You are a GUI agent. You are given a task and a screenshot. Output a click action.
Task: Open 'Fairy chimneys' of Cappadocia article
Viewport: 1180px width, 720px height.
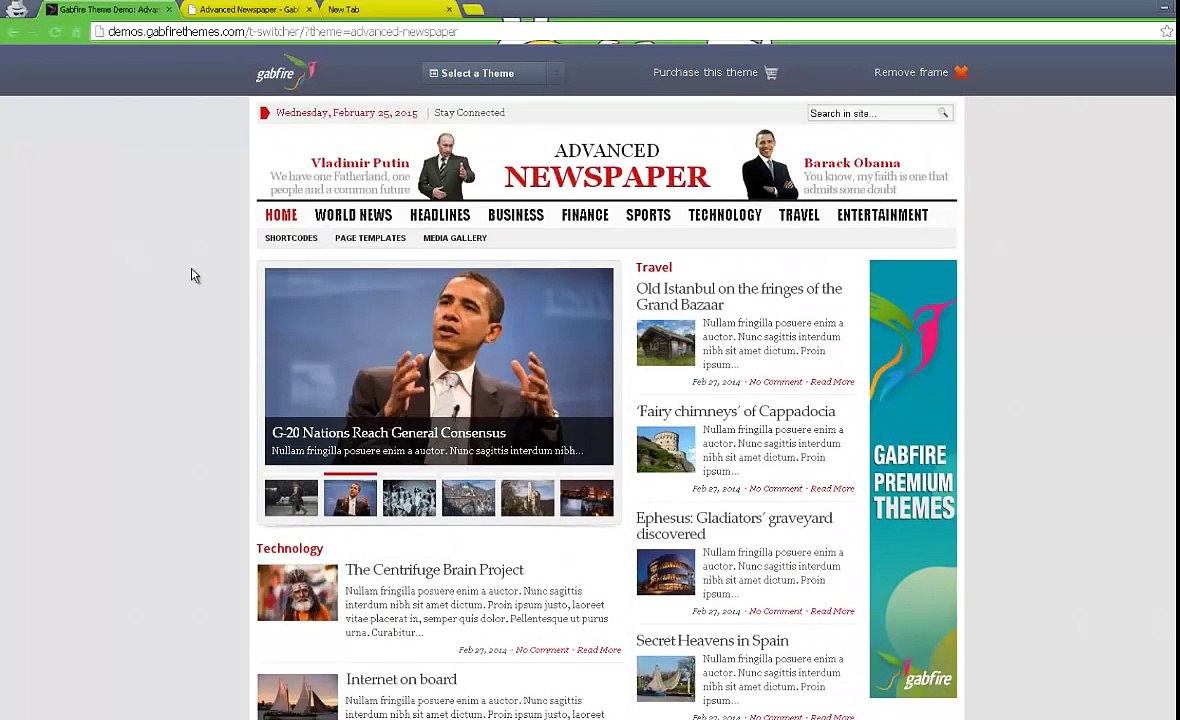coord(735,412)
